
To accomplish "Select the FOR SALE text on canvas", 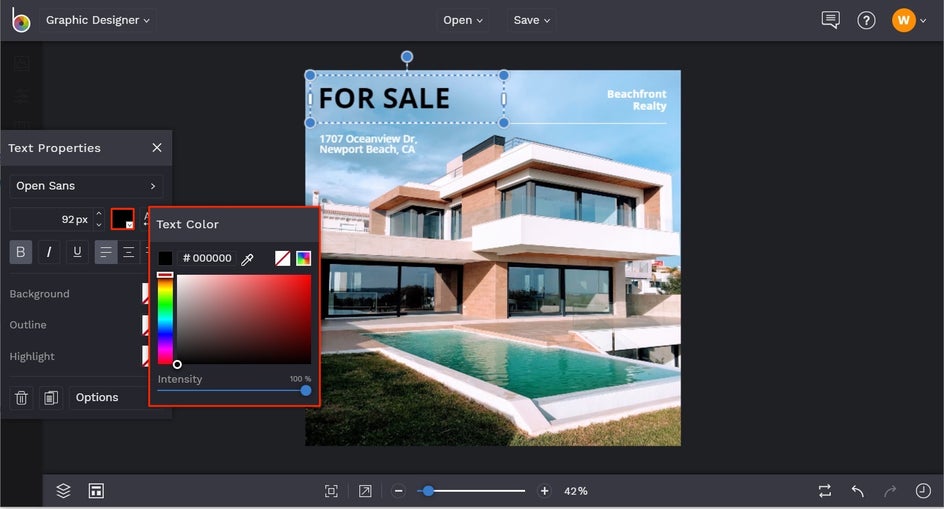I will click(x=384, y=98).
